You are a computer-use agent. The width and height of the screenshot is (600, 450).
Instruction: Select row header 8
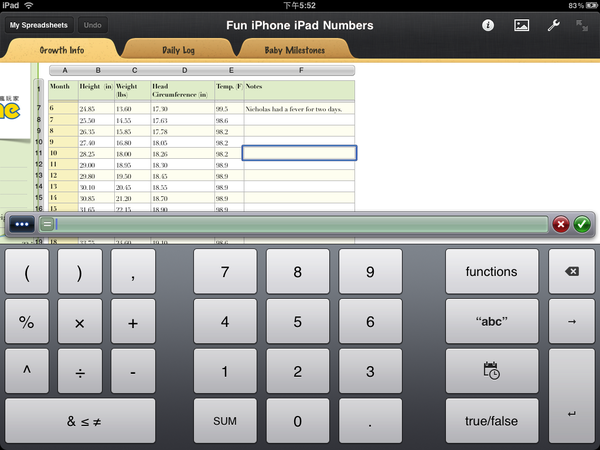coord(39,120)
